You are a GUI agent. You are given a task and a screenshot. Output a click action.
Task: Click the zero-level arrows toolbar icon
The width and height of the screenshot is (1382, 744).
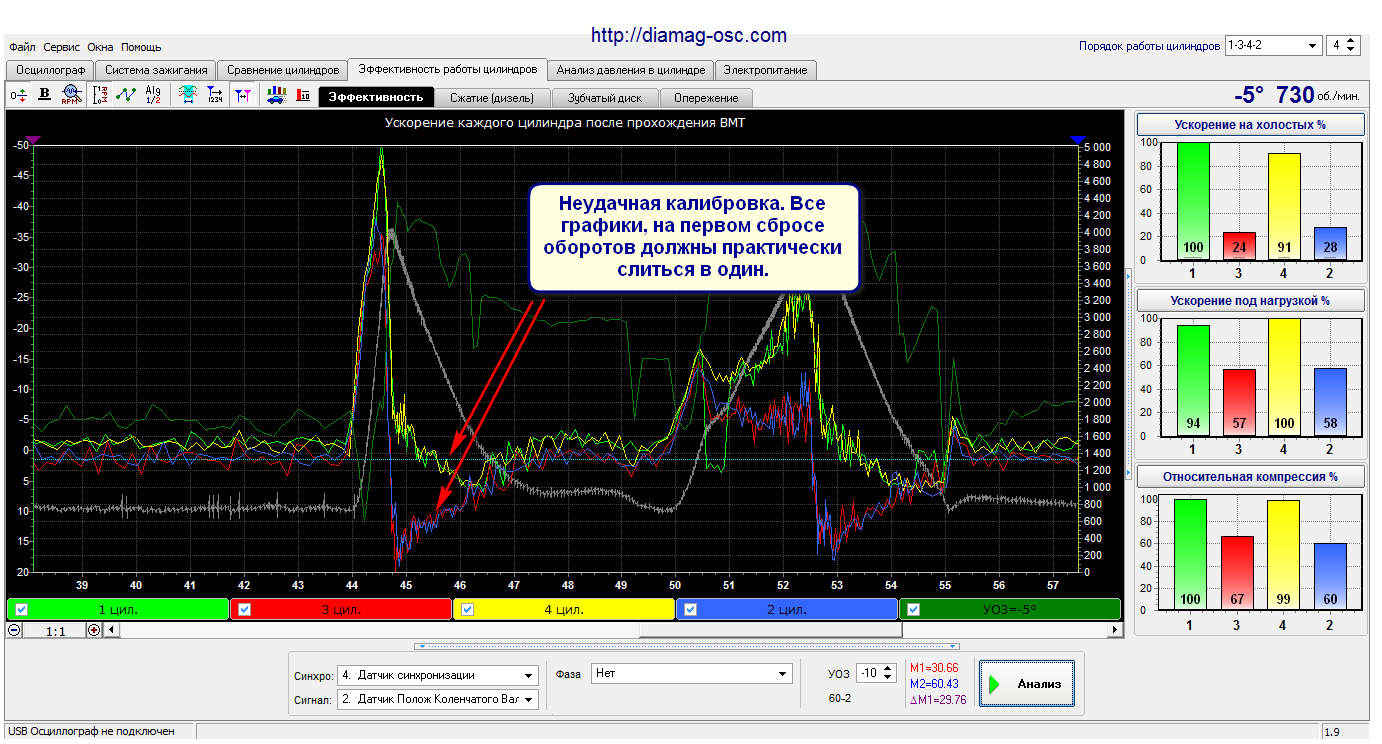click(x=19, y=96)
